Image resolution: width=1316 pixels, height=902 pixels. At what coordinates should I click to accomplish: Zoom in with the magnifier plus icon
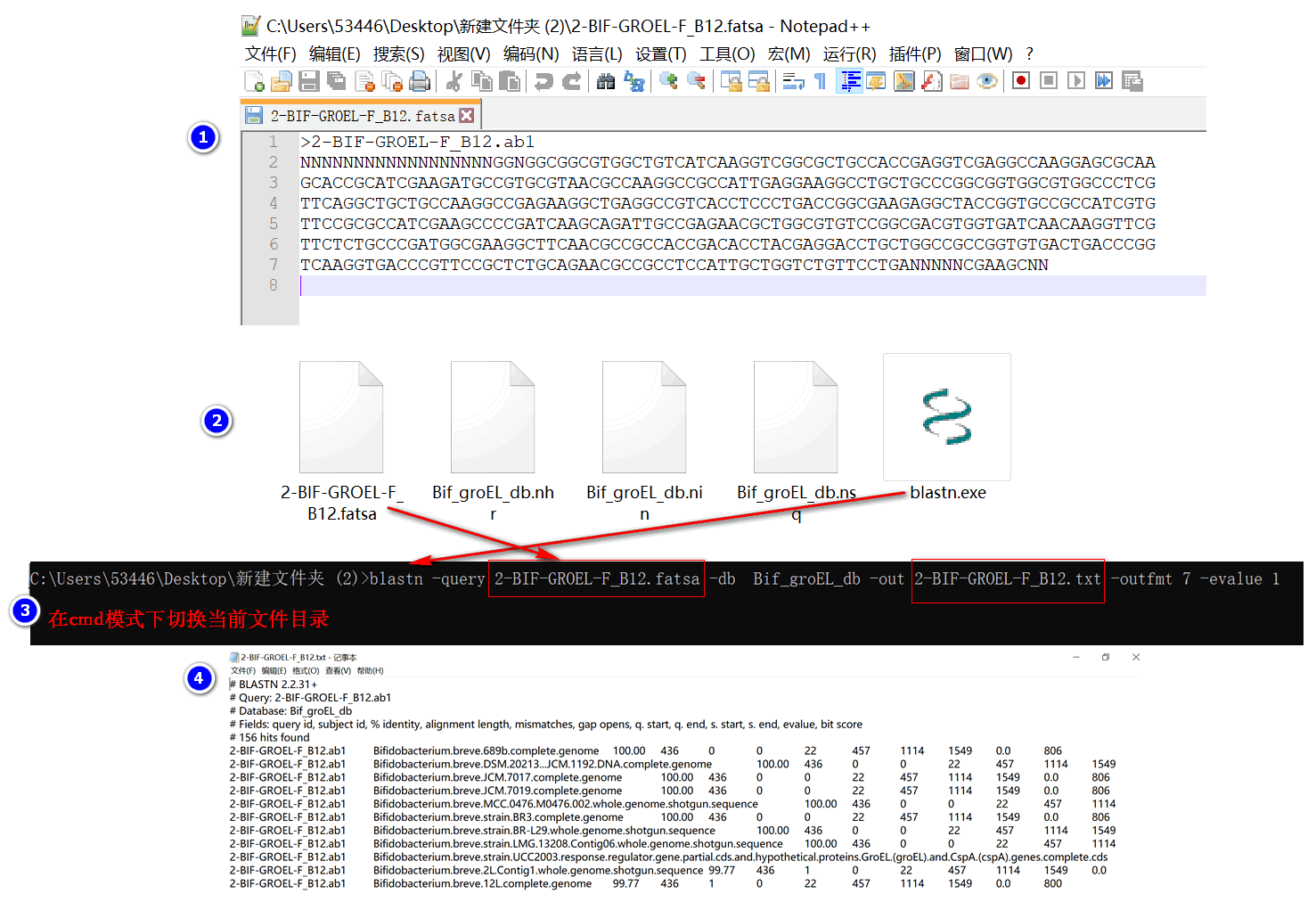[x=668, y=82]
